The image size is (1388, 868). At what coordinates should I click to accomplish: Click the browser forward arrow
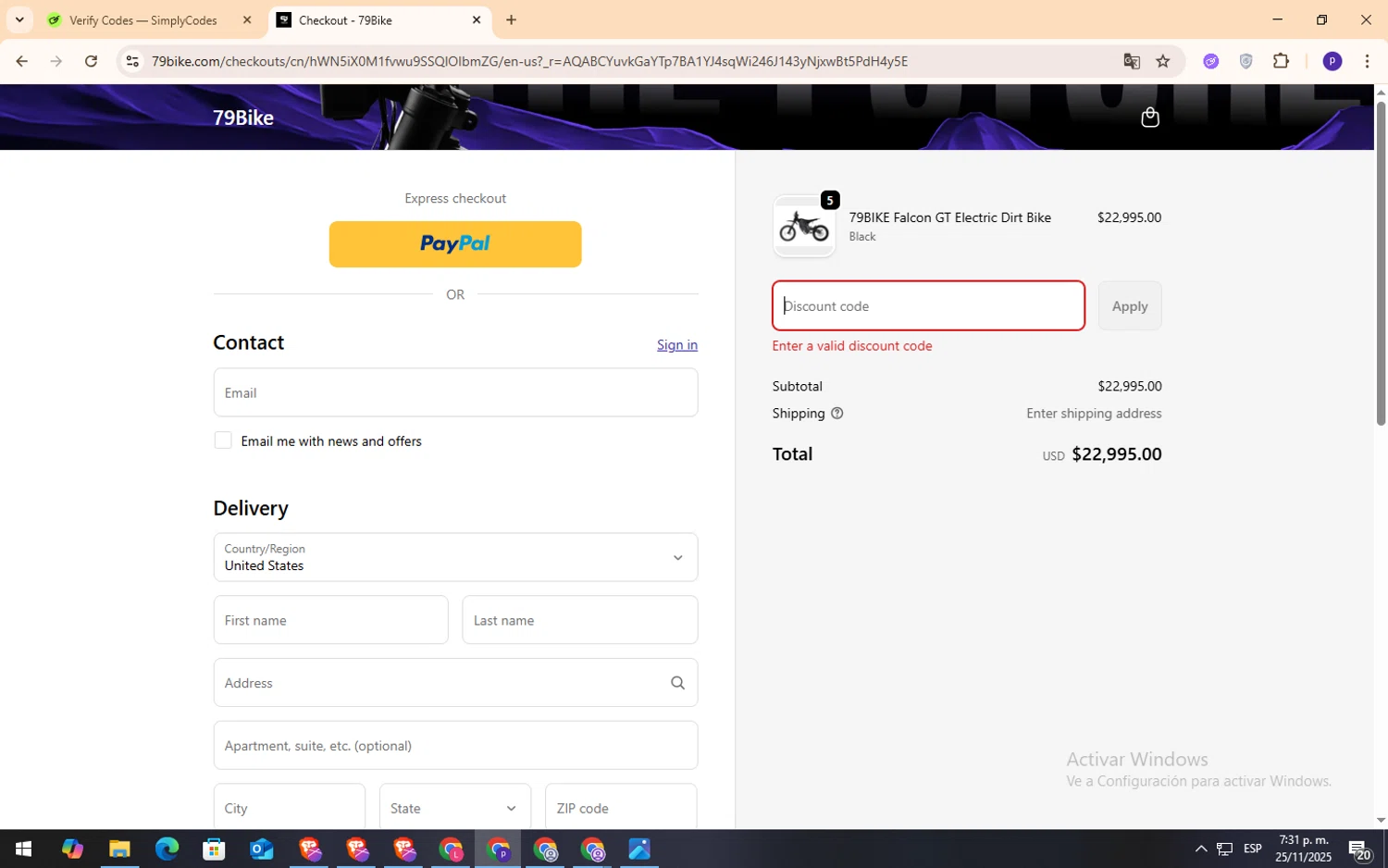click(56, 61)
